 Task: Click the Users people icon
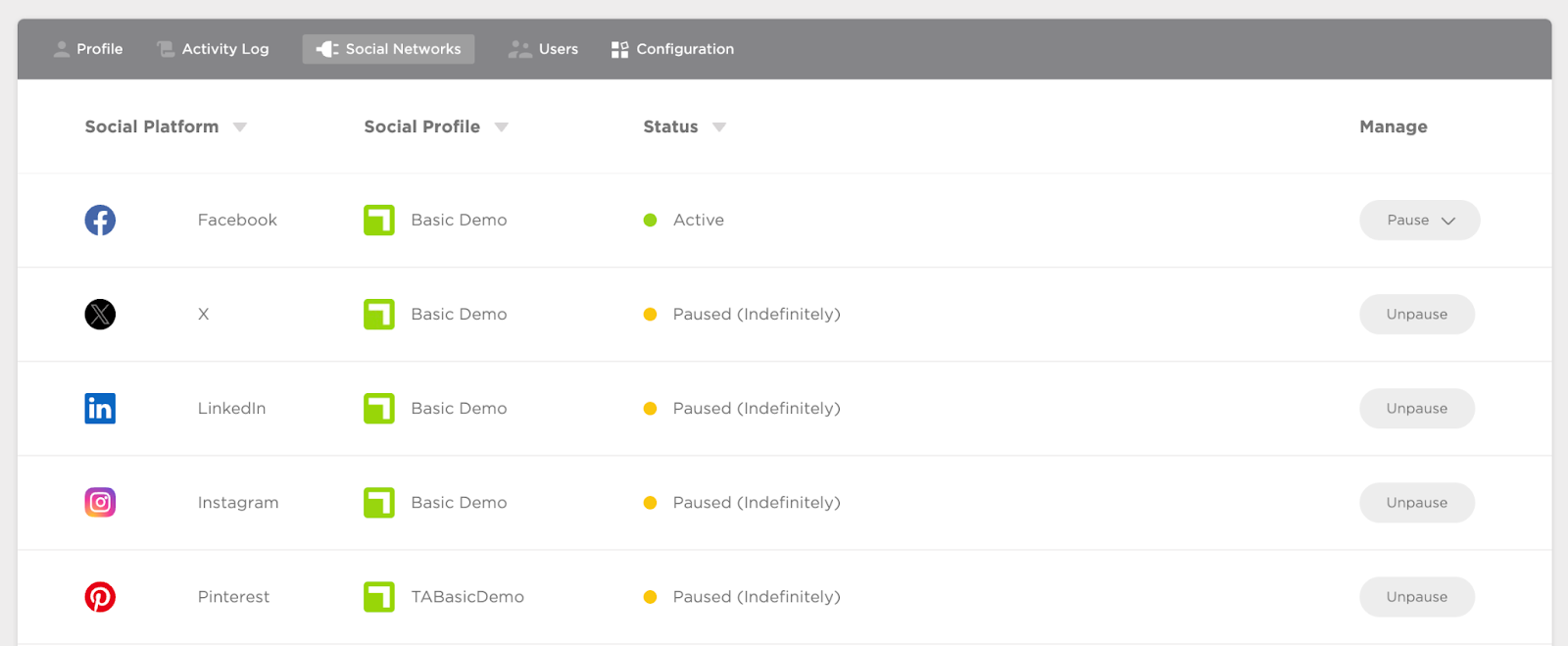click(x=519, y=49)
